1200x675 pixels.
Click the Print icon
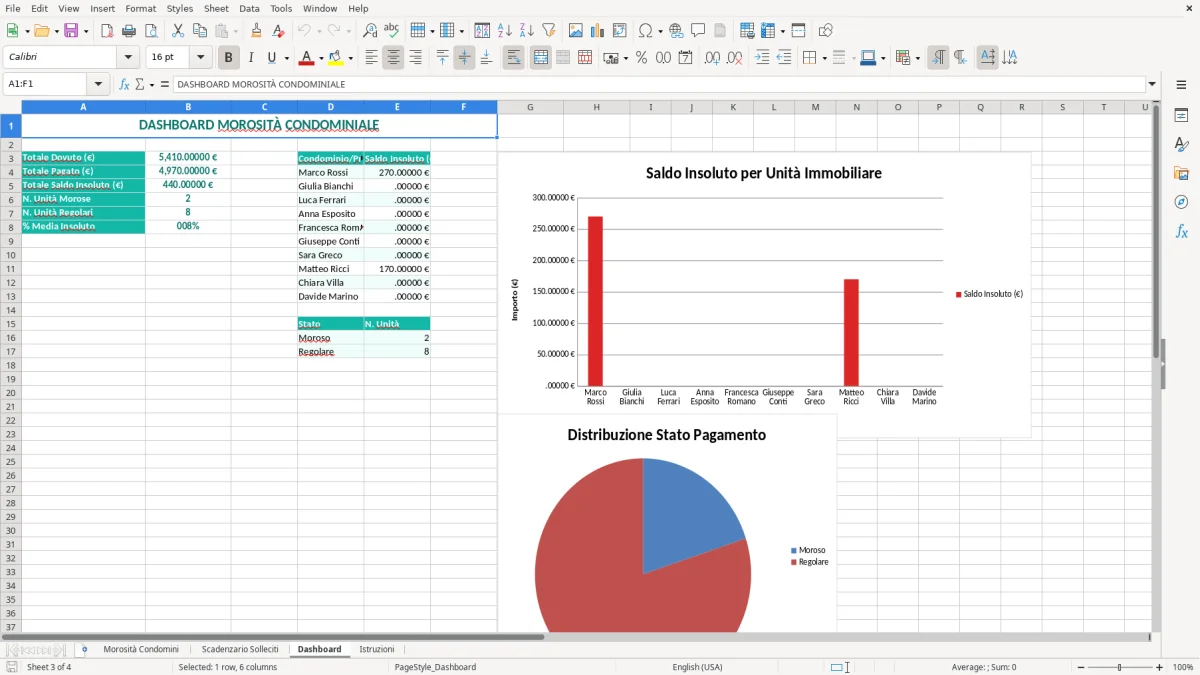(129, 31)
